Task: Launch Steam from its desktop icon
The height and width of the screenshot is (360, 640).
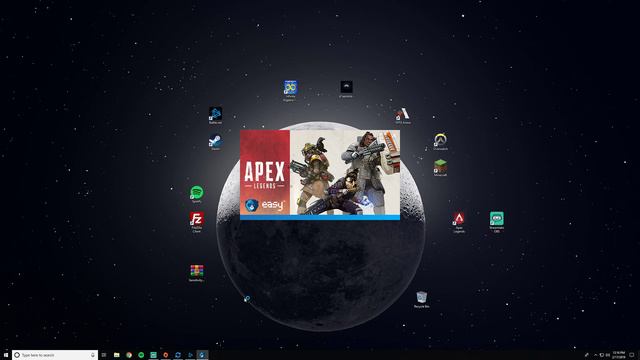Action: [216, 142]
